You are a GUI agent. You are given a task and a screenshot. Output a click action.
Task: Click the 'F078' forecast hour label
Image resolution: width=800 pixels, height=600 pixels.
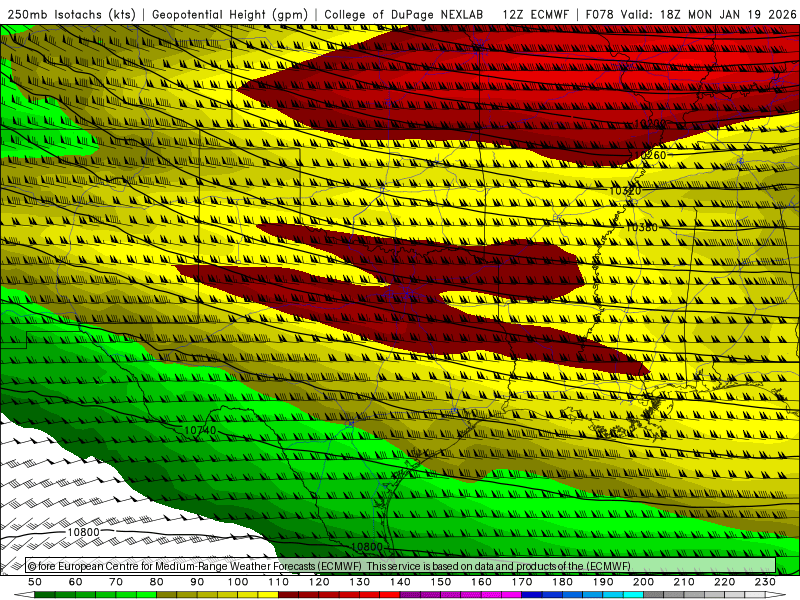click(600, 14)
